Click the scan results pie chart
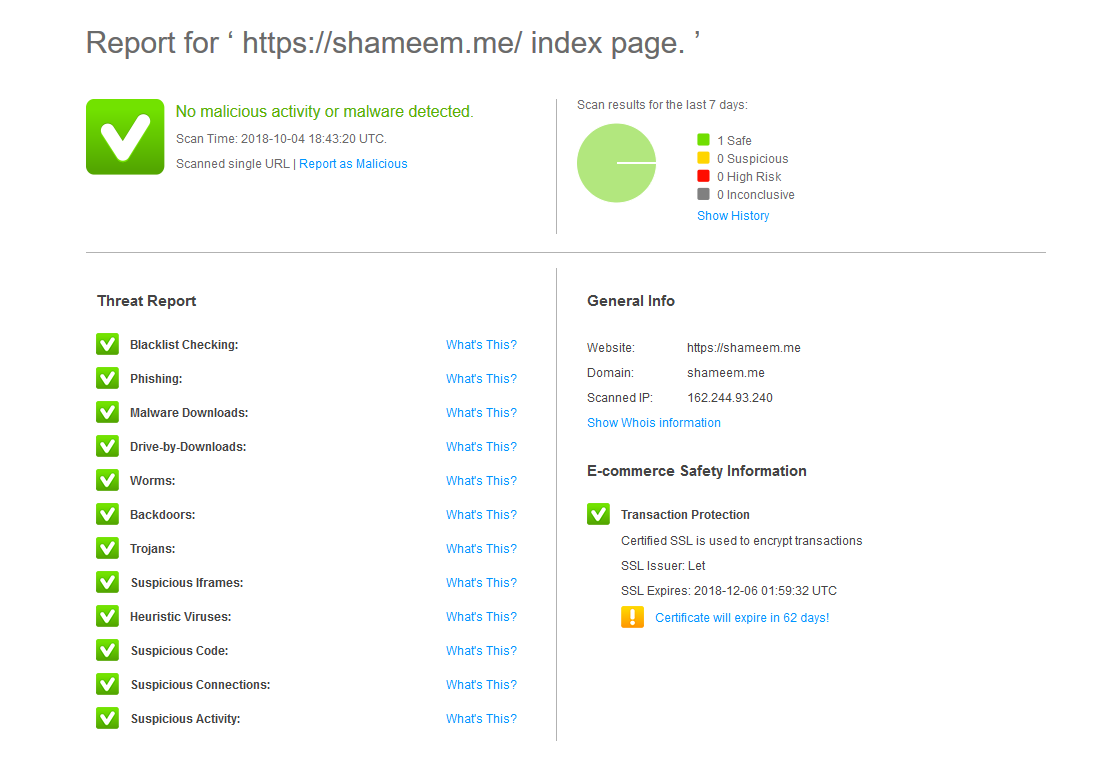 click(616, 163)
